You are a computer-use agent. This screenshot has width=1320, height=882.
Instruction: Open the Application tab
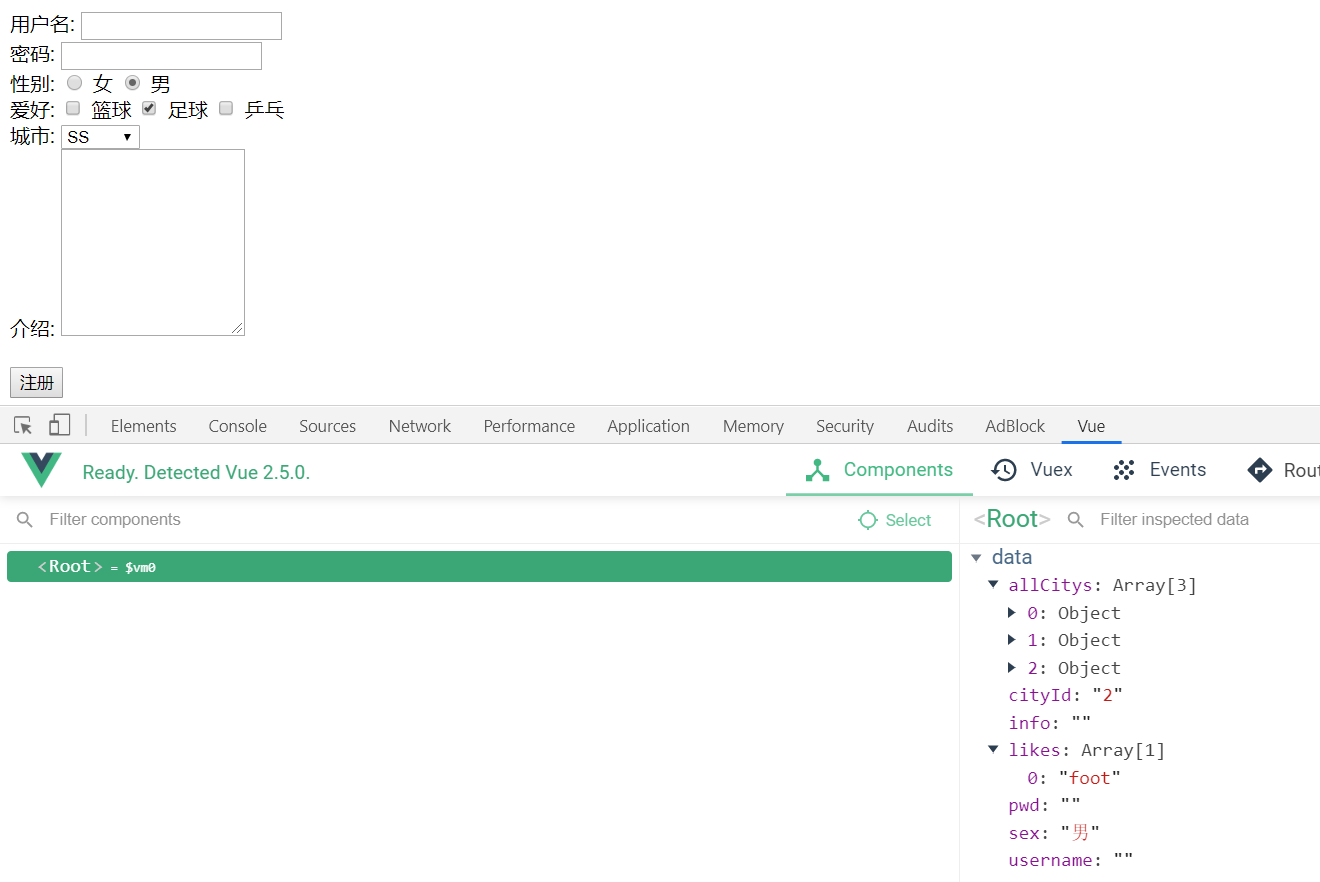649,426
